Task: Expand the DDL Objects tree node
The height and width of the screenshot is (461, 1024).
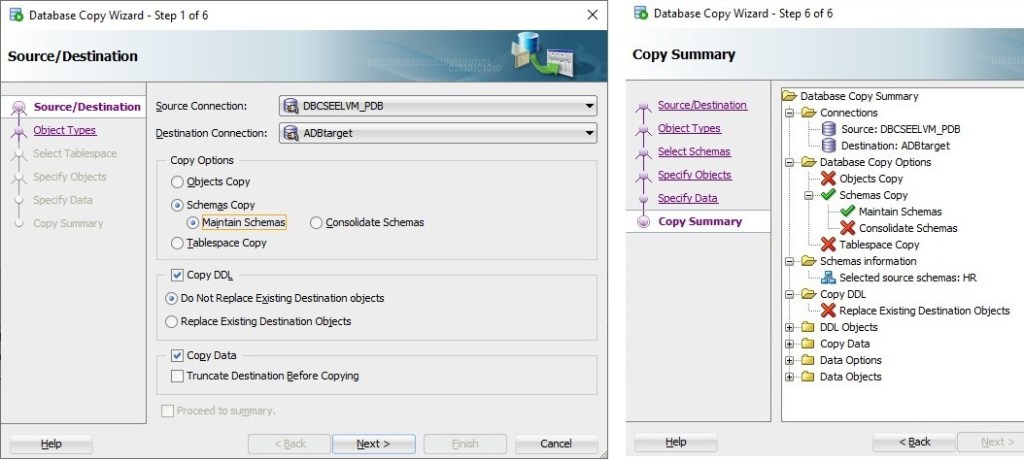Action: [790, 327]
